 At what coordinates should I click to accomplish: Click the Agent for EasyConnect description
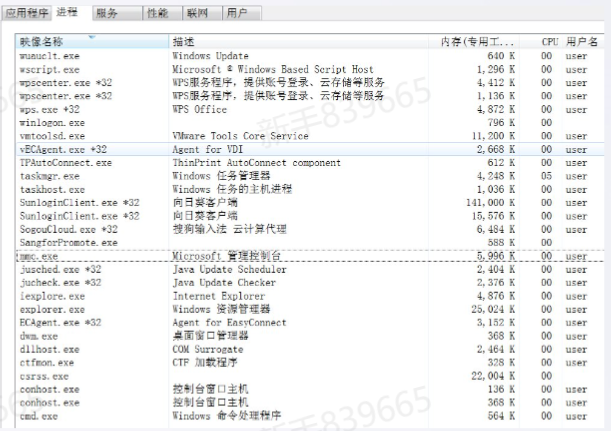tap(230, 323)
